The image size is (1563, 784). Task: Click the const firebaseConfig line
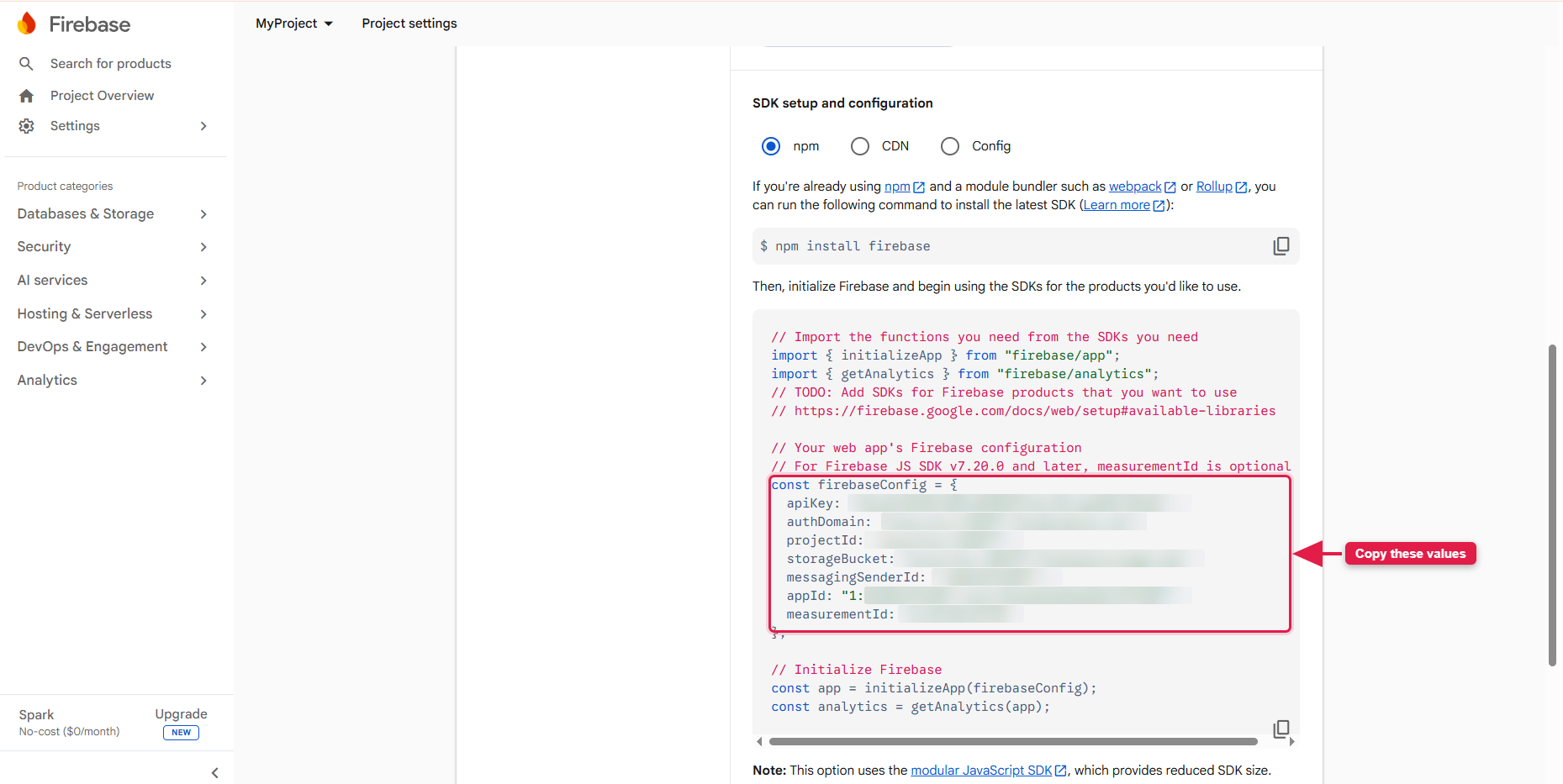pyautogui.click(x=864, y=485)
